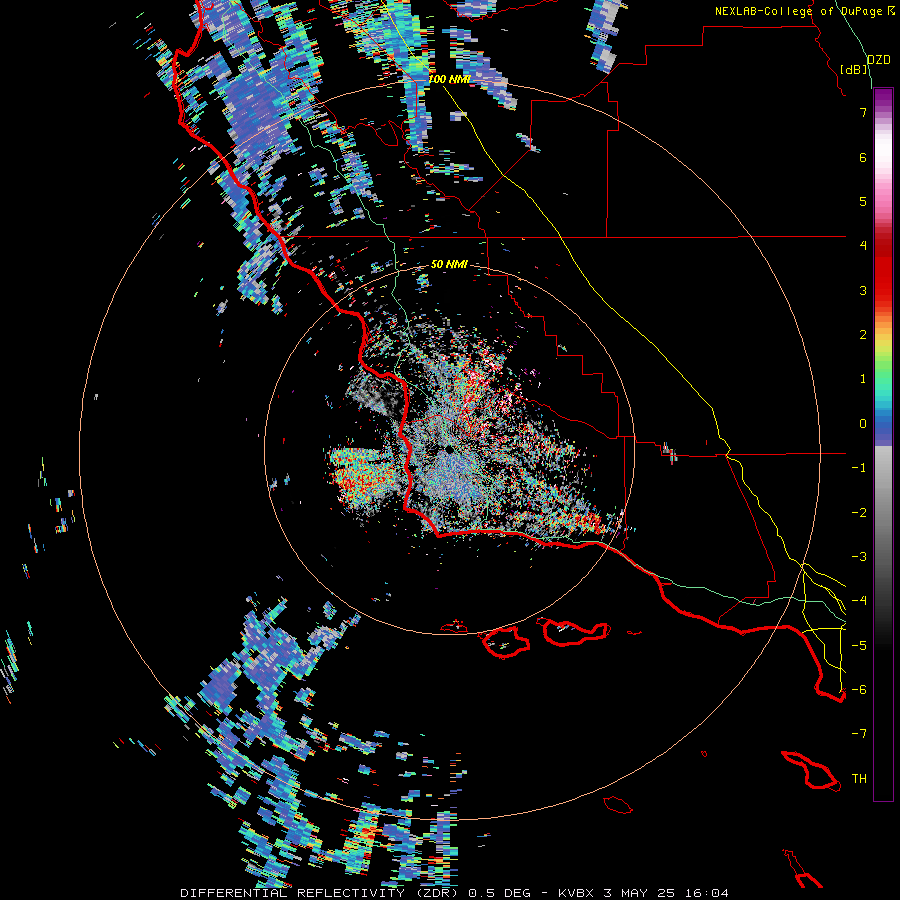The height and width of the screenshot is (900, 900).
Task: Click the 100 NMI range ring label
Action: click(449, 79)
